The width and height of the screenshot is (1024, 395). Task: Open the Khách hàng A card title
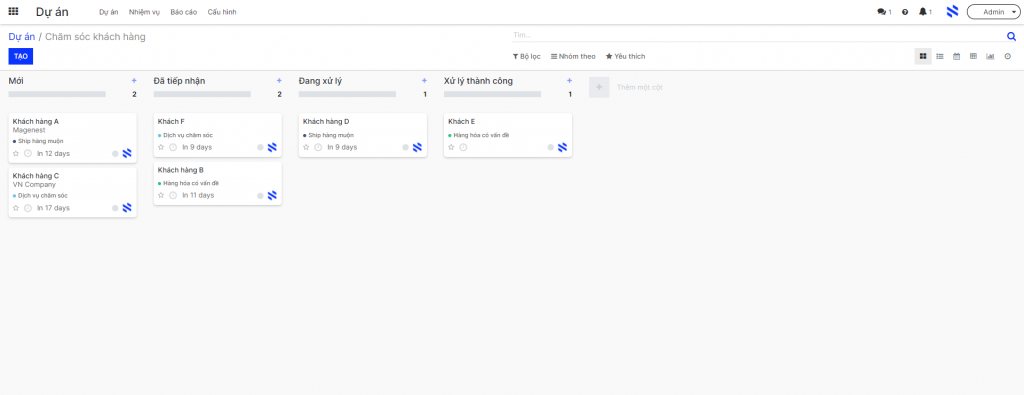pyautogui.click(x=36, y=121)
